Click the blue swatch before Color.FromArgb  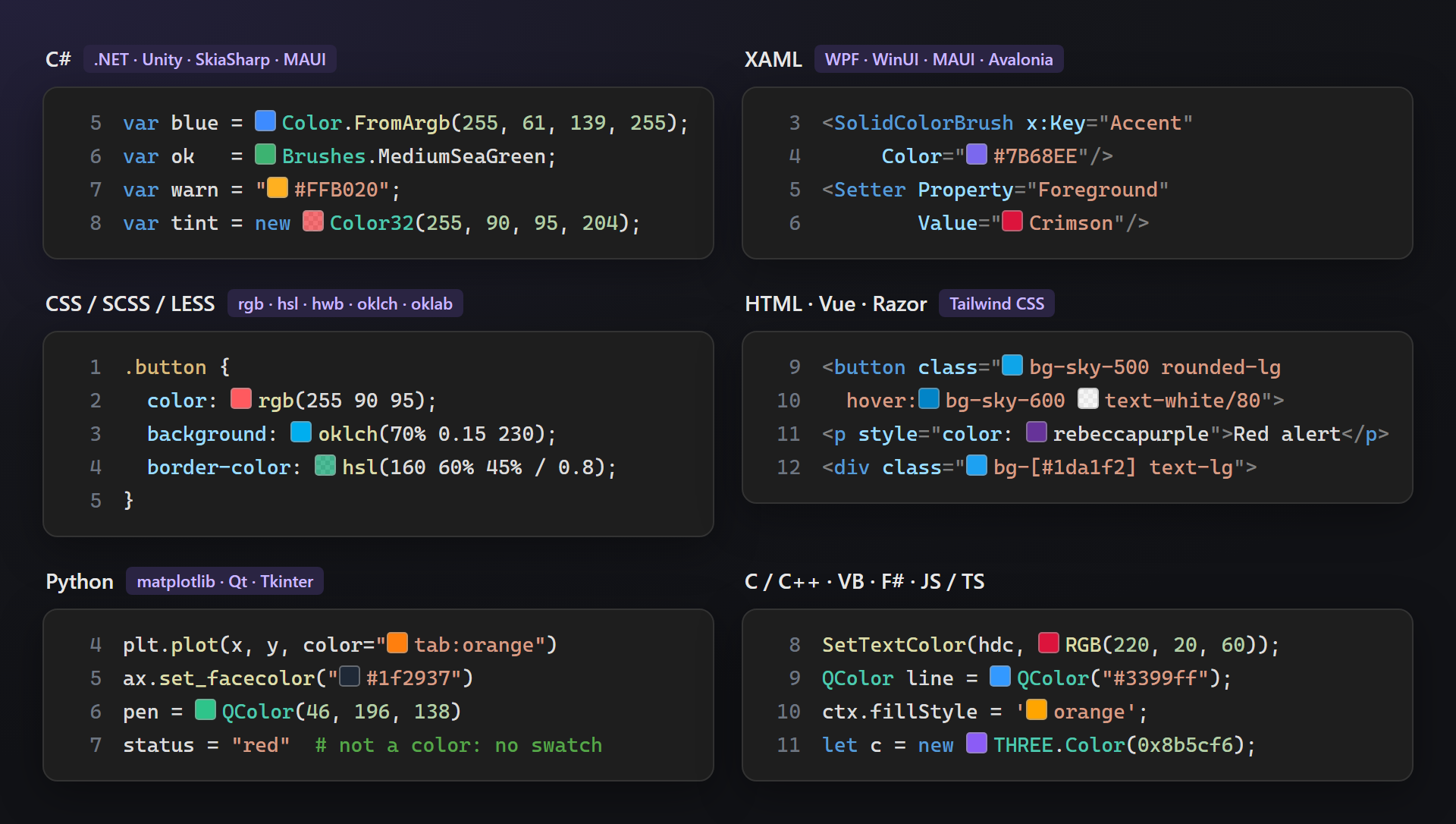click(x=265, y=121)
